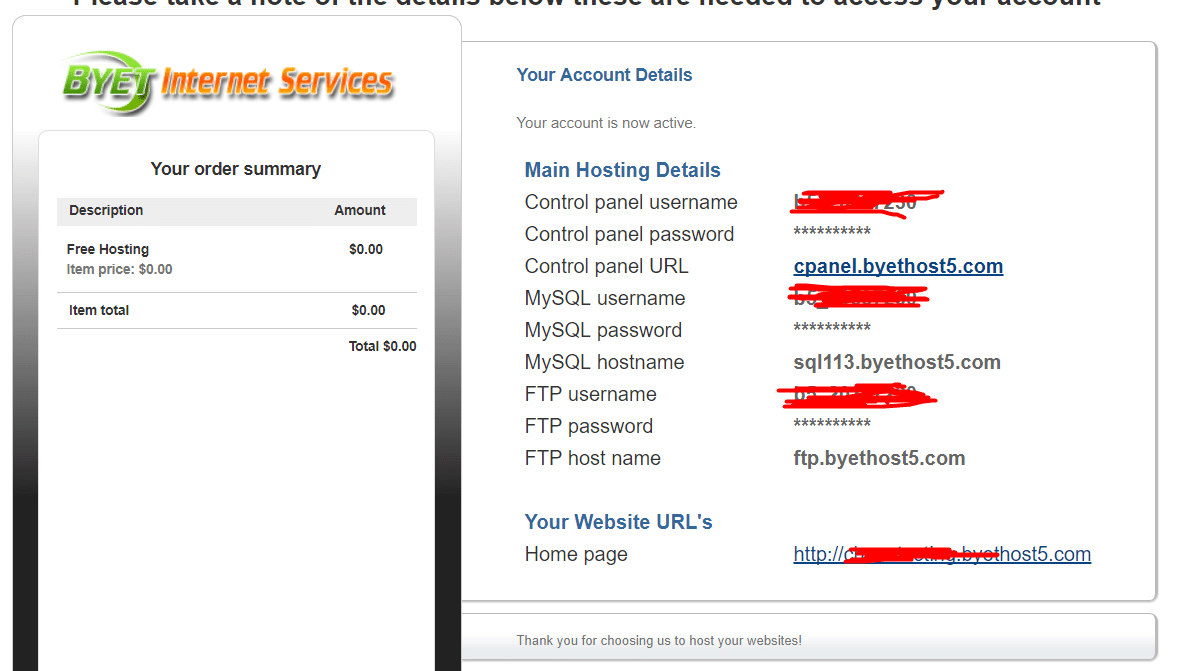Viewport: 1188px width, 671px height.
Task: Click "Your account is now active" text
Action: (606, 123)
